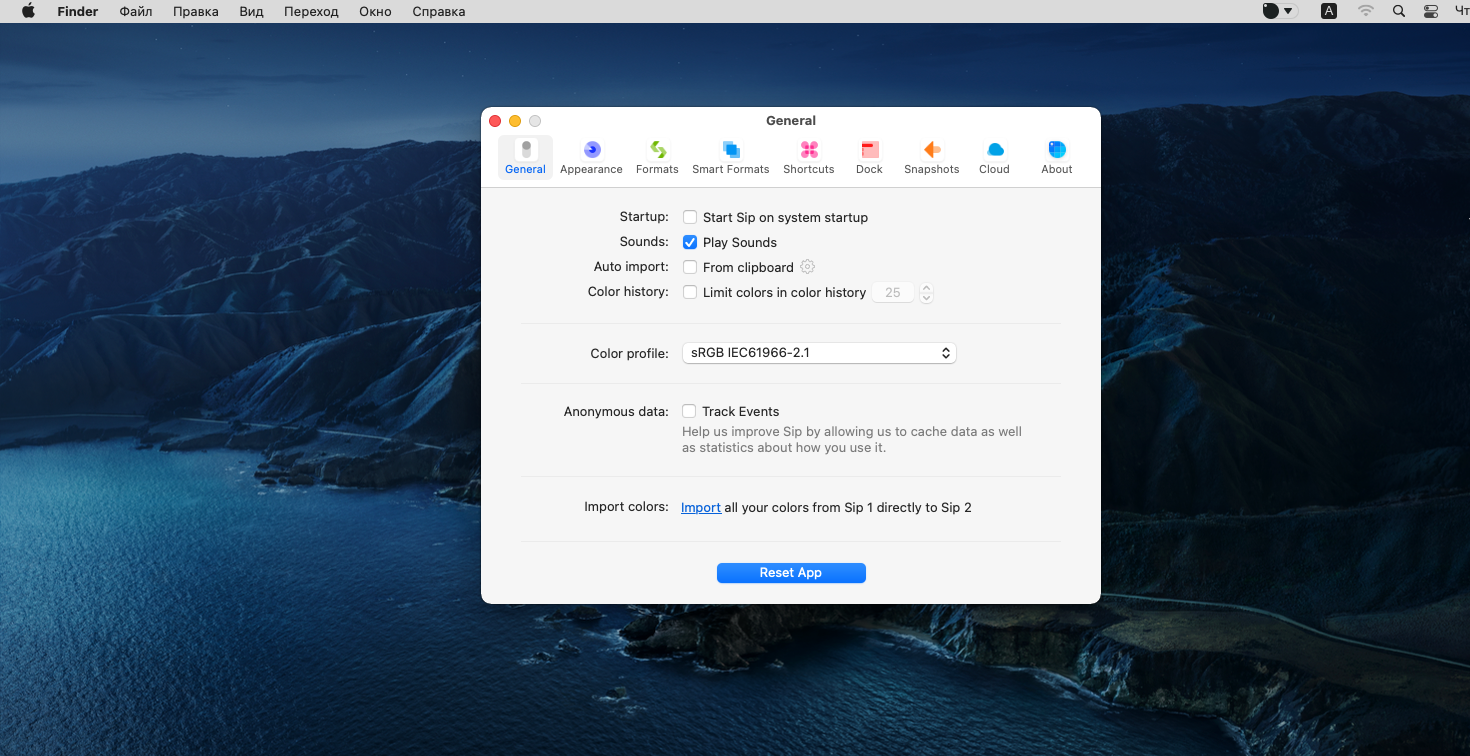Click the color history limit stepper arrows

coord(927,293)
